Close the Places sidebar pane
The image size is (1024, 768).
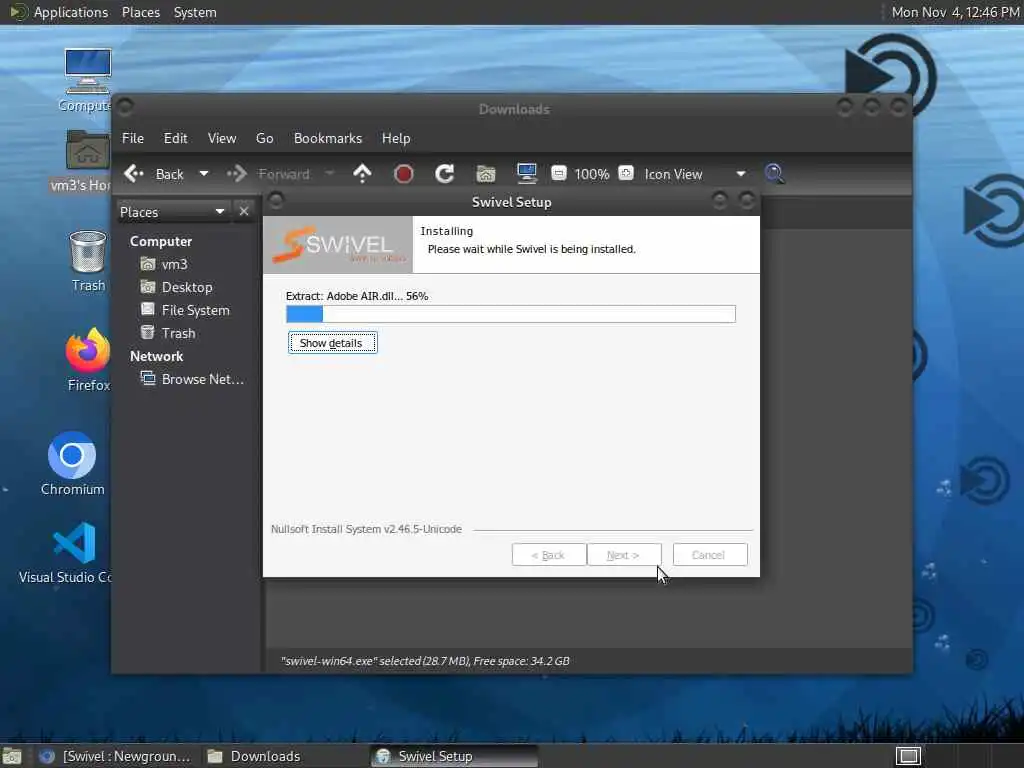(x=244, y=212)
